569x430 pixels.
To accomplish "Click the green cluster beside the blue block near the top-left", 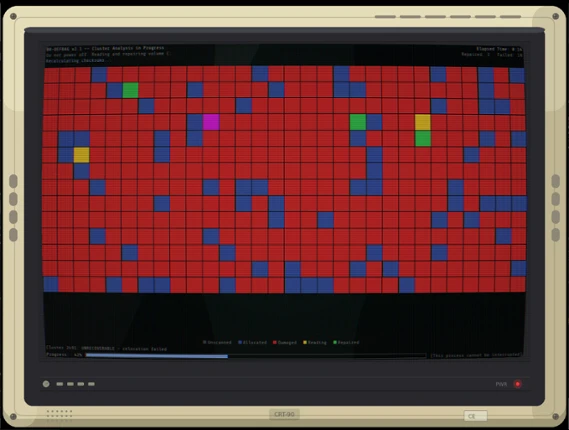I will click(x=131, y=90).
